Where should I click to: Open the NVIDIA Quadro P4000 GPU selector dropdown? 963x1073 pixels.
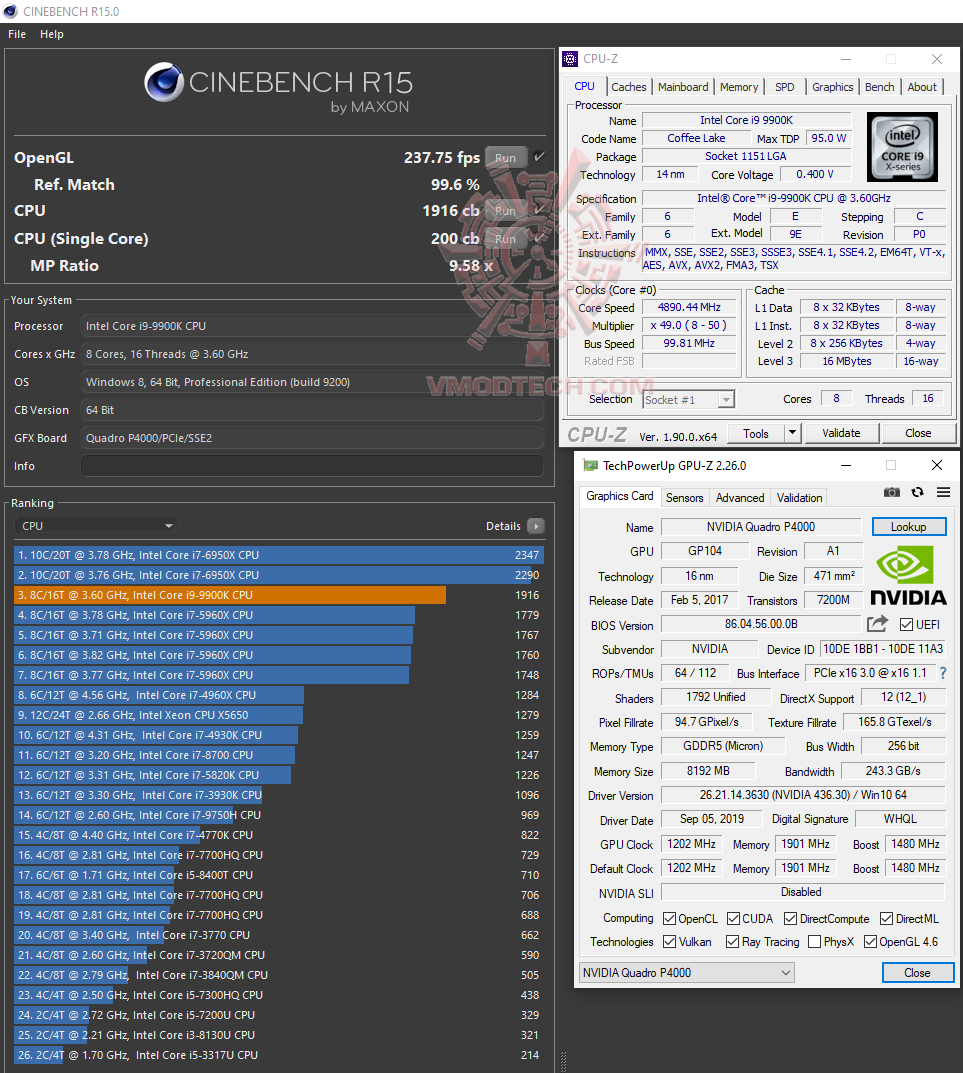pos(686,972)
